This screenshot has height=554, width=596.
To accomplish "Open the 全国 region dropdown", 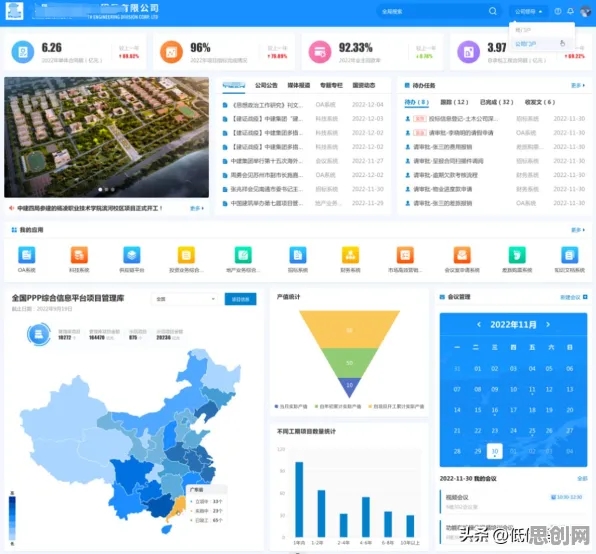I will [x=185, y=299].
